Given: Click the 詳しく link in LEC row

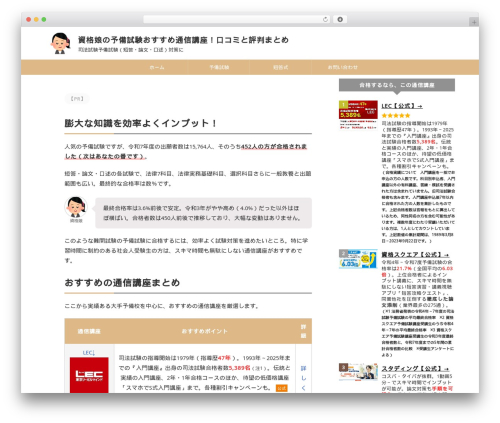Looking at the screenshot, I should coord(303,378).
